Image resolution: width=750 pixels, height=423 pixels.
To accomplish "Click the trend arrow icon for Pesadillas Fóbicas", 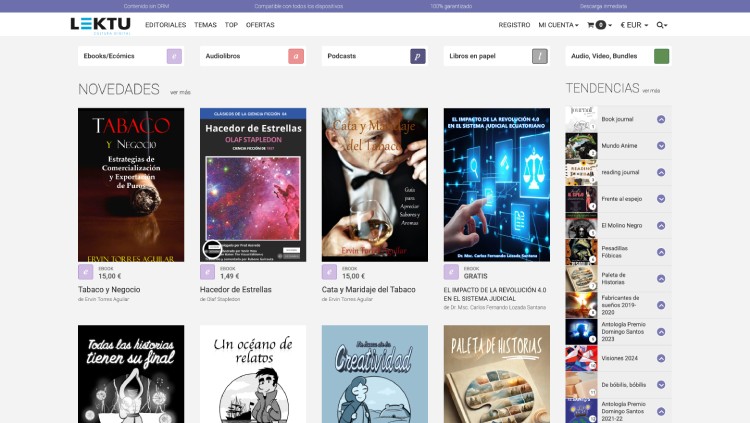I will (x=661, y=252).
